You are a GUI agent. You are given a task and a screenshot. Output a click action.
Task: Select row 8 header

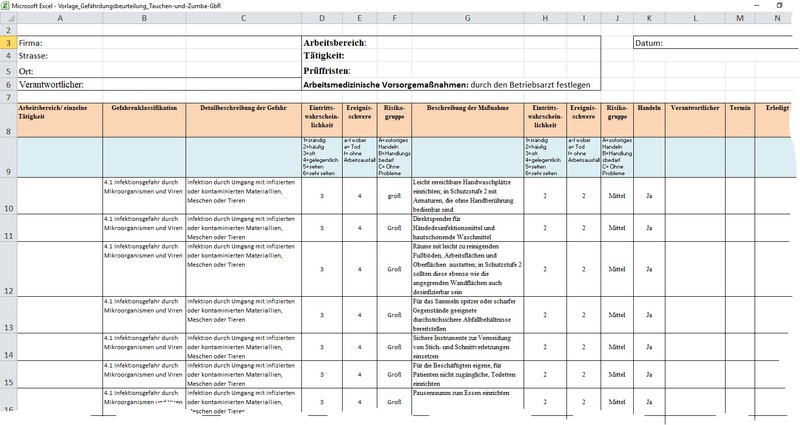pyautogui.click(x=7, y=131)
